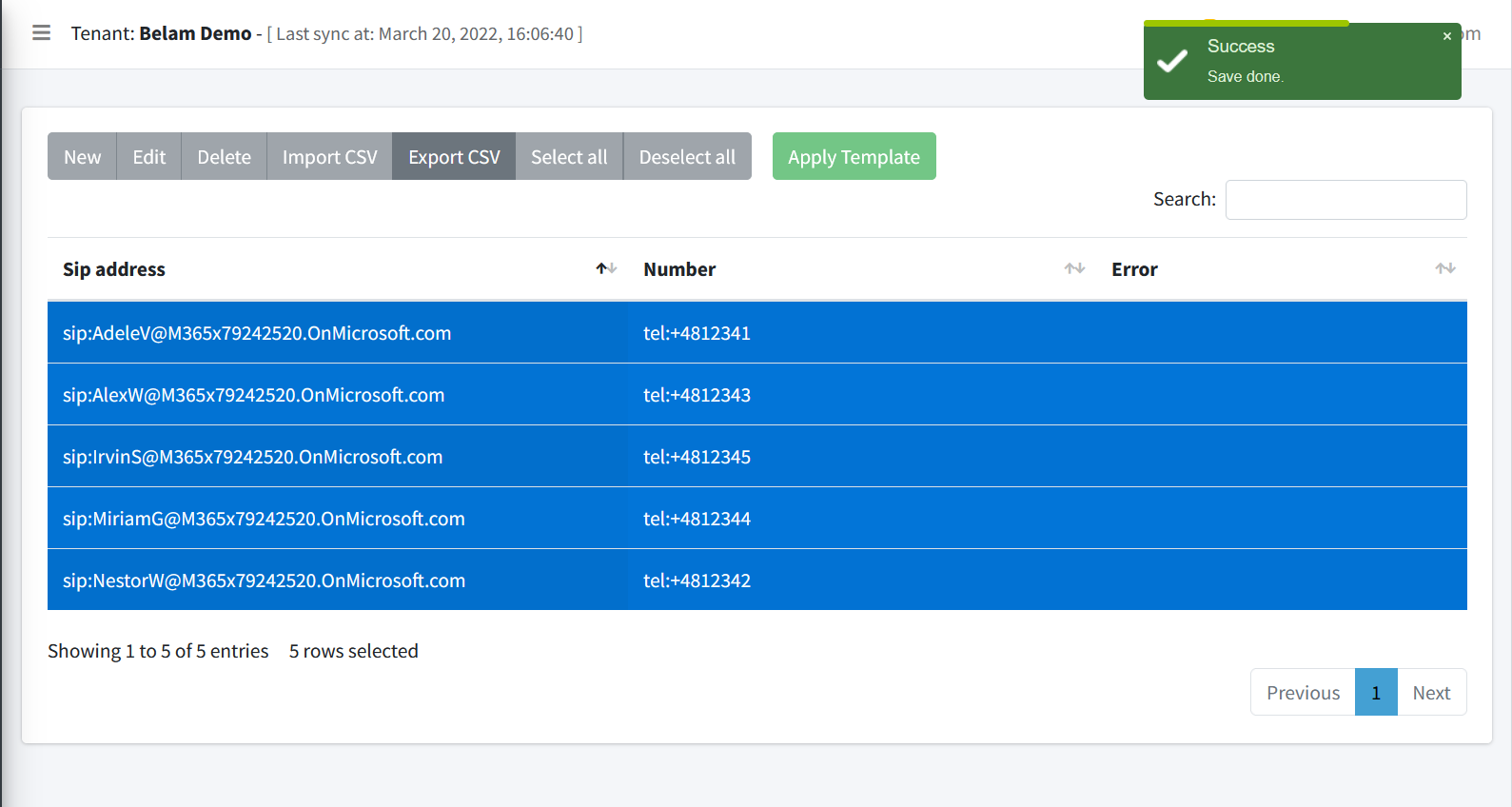This screenshot has height=807, width=1512.
Task: Delete the selected rows
Action: [x=224, y=157]
